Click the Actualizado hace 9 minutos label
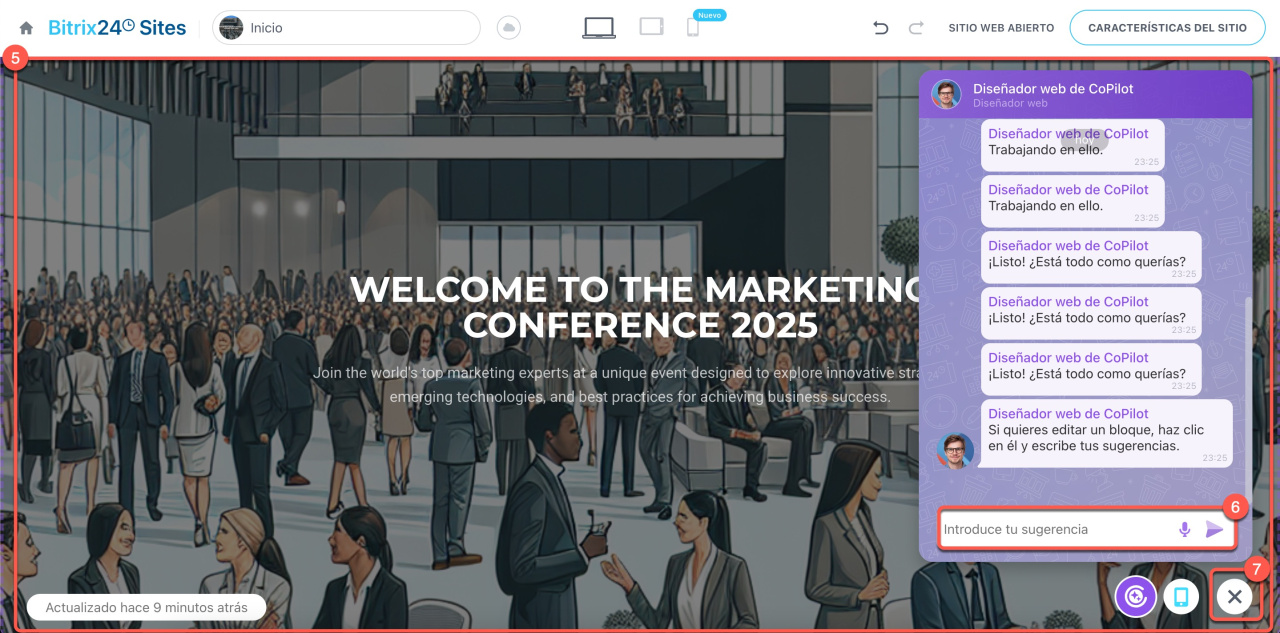Image resolution: width=1280 pixels, height=633 pixels. click(x=146, y=607)
